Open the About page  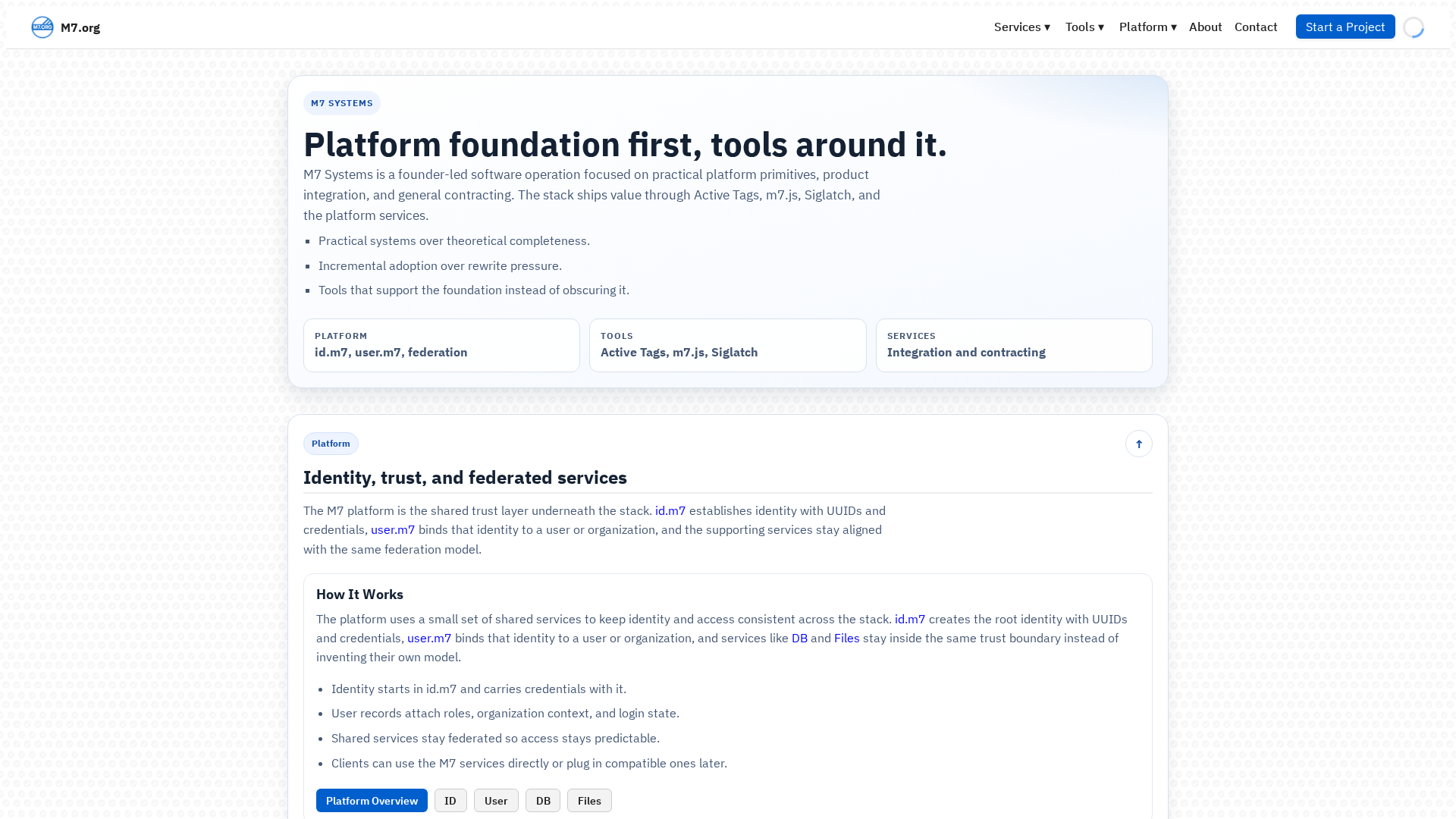pyautogui.click(x=1205, y=27)
